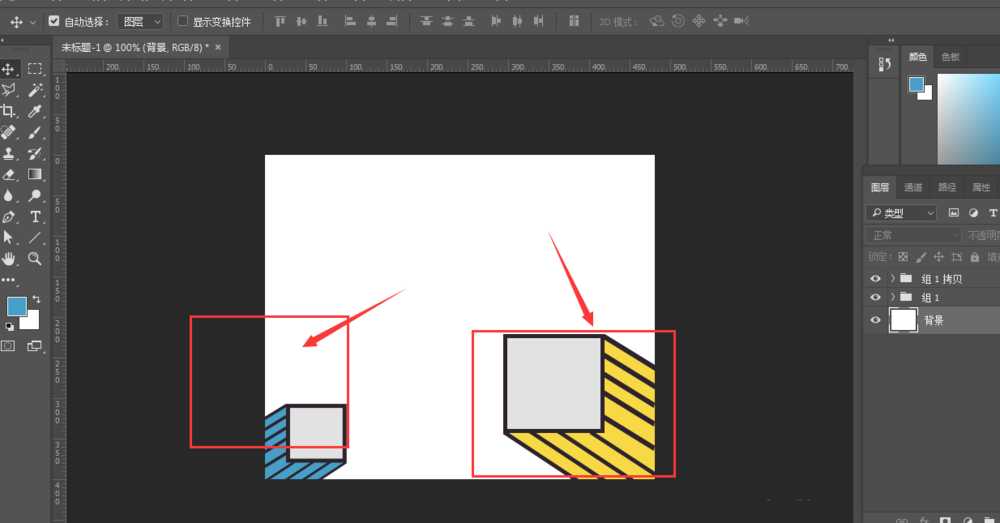Choose the Eyedropper tool

[x=35, y=111]
